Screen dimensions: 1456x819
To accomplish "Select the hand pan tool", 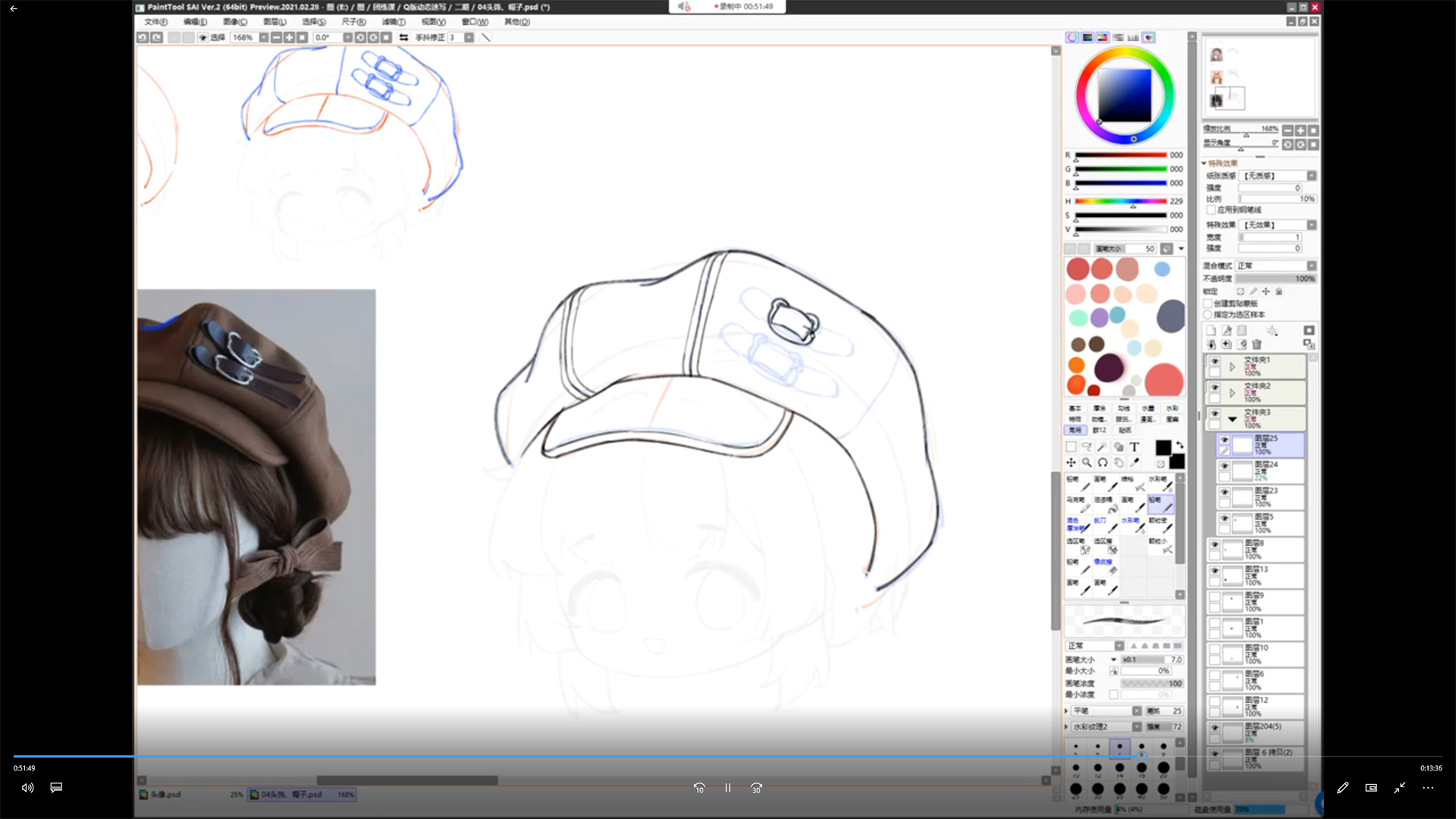I will [1119, 463].
